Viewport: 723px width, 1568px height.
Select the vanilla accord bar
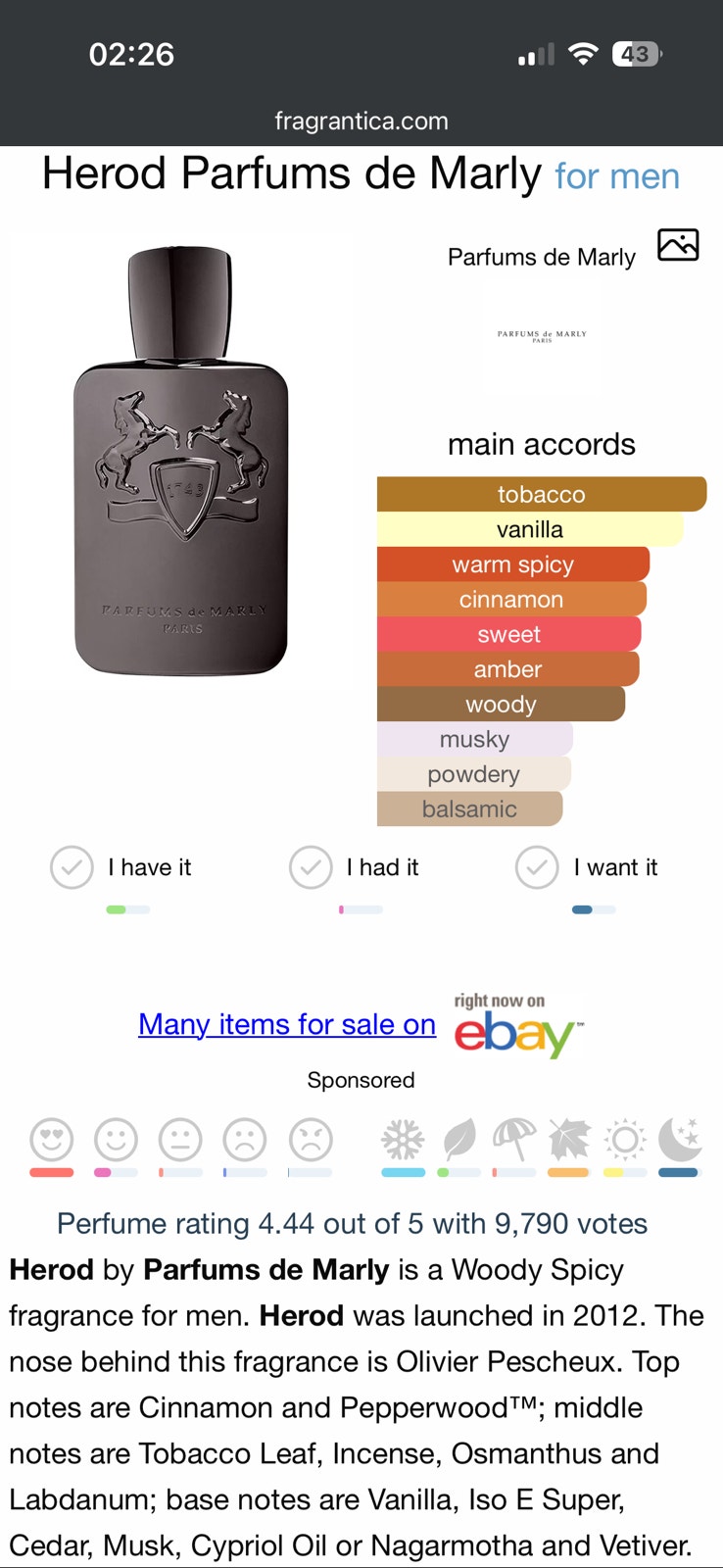(530, 529)
